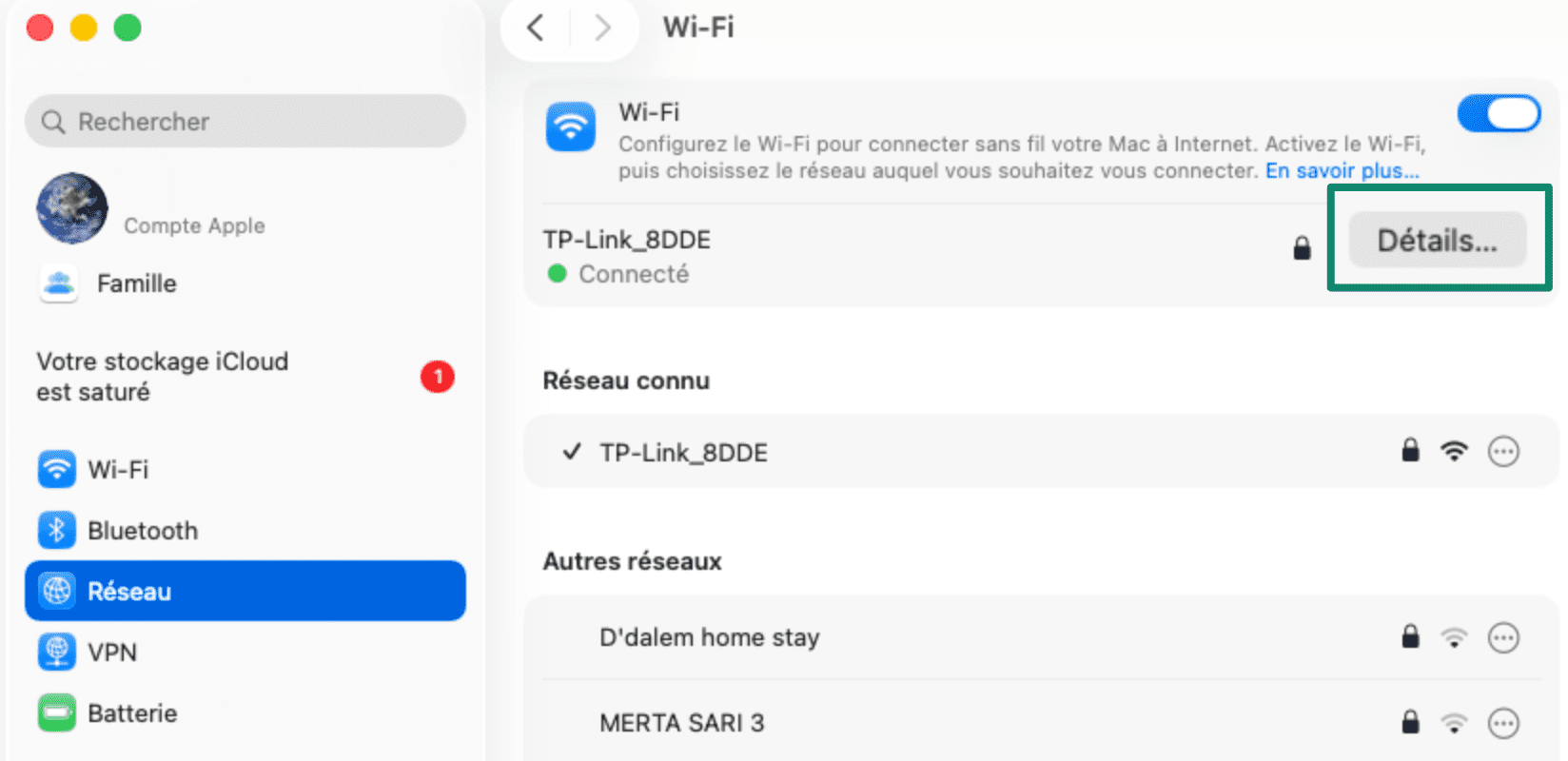Open the Réseau section from the sidebar
This screenshot has width=1568, height=761.
tap(245, 591)
